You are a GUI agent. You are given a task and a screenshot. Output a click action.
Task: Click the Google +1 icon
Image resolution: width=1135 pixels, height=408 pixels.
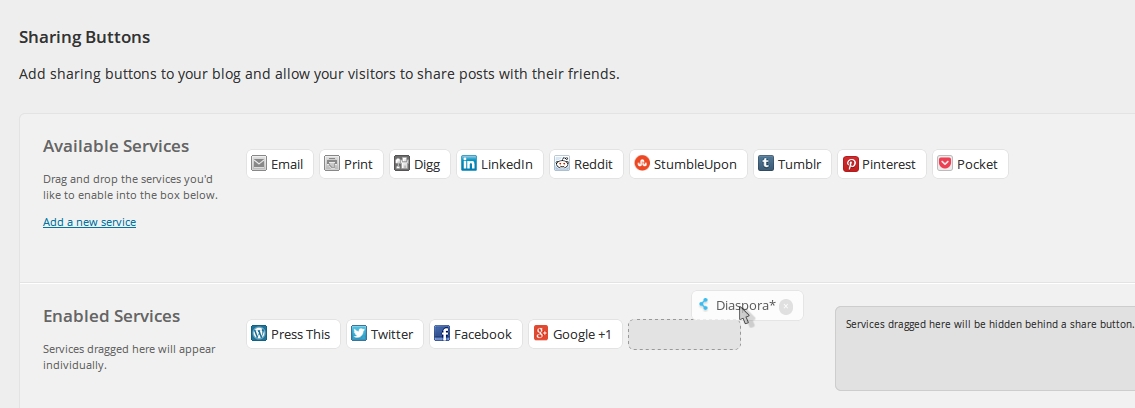pyautogui.click(x=541, y=334)
